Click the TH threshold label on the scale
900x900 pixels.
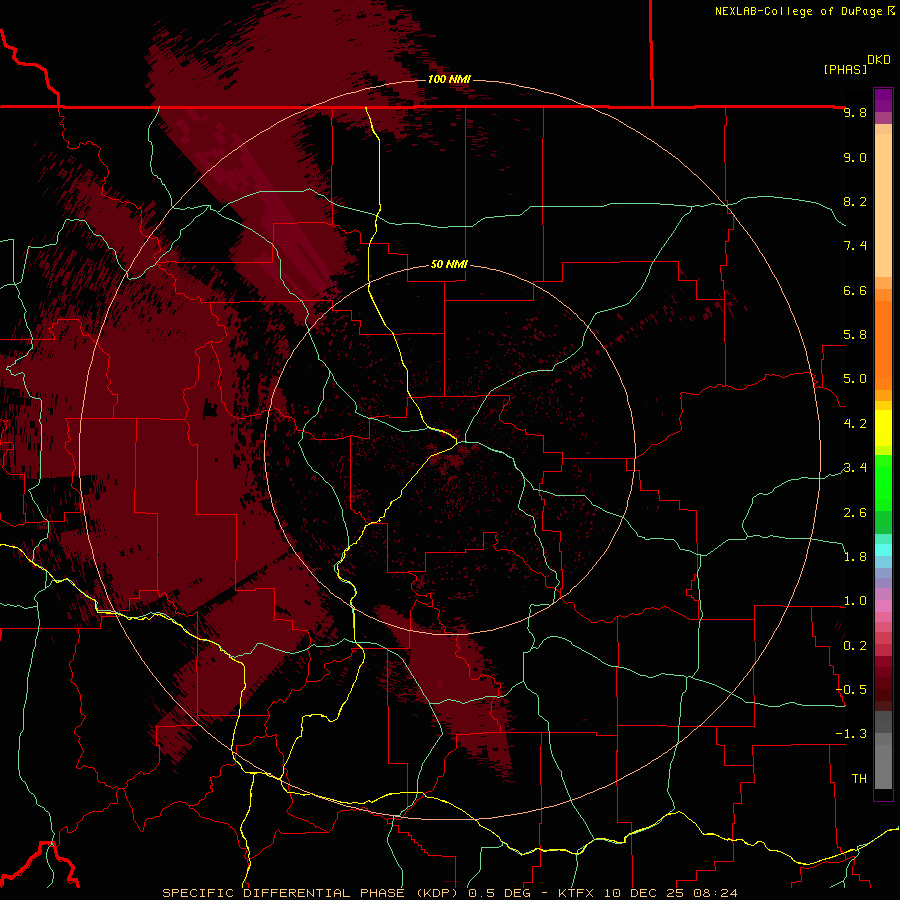[x=859, y=779]
